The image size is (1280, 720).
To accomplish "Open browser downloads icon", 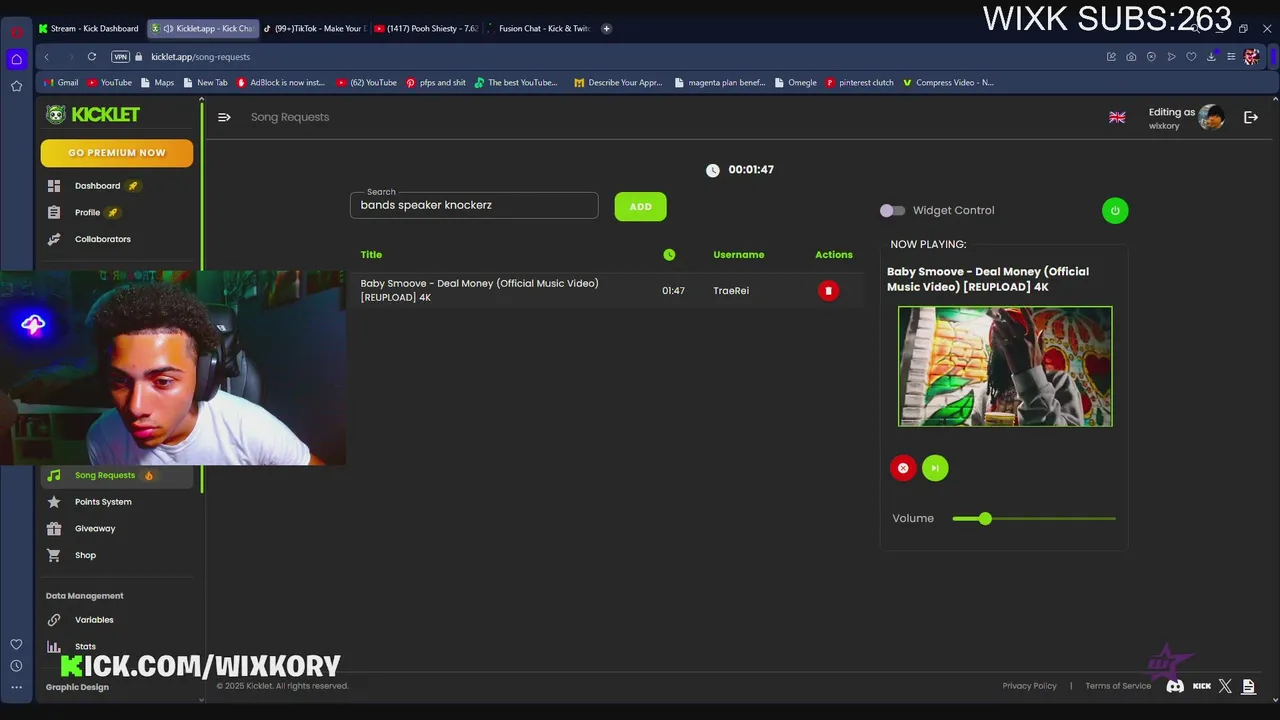I will 1211,57.
